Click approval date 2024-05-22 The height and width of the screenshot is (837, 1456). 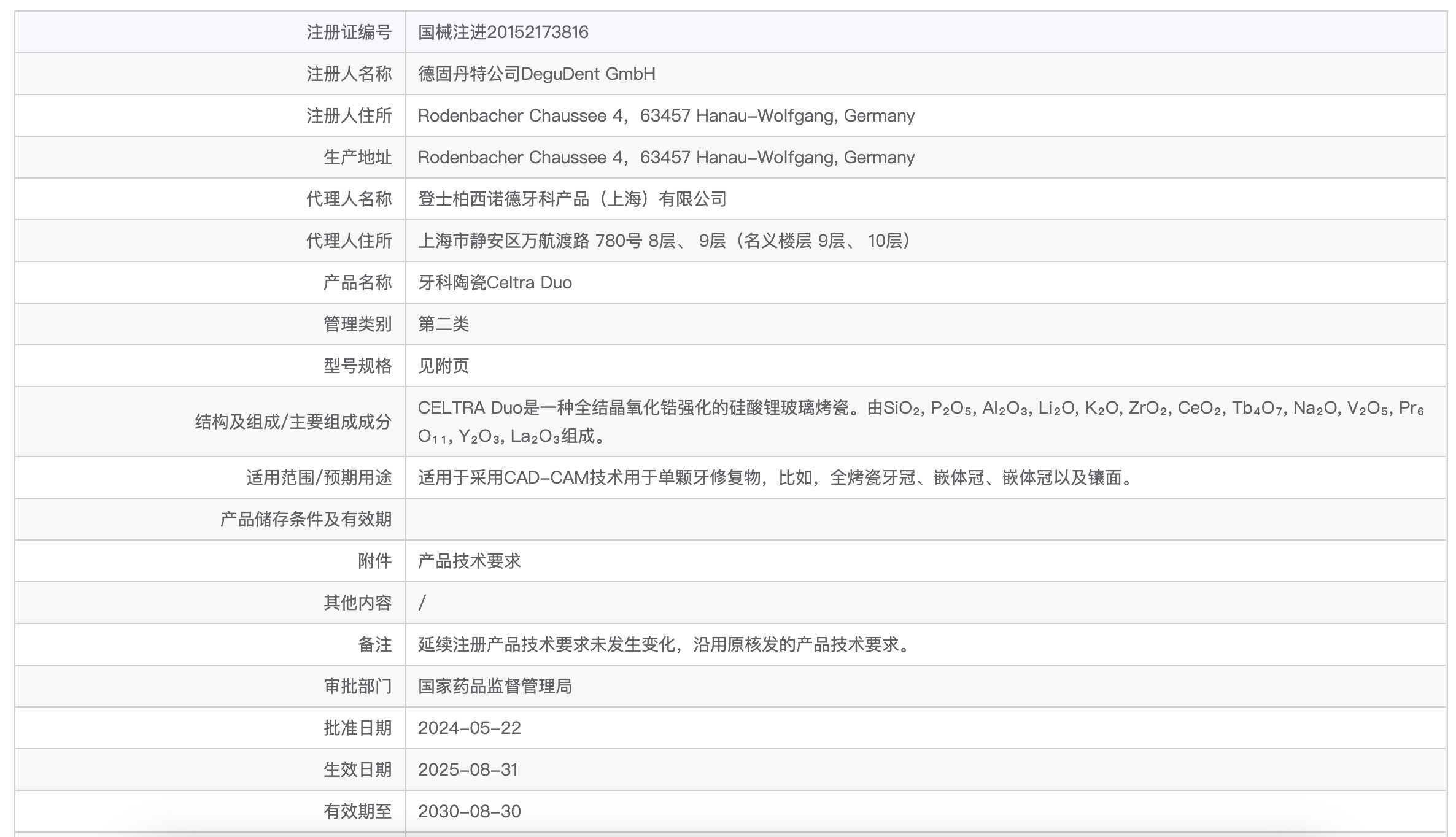pyautogui.click(x=469, y=728)
